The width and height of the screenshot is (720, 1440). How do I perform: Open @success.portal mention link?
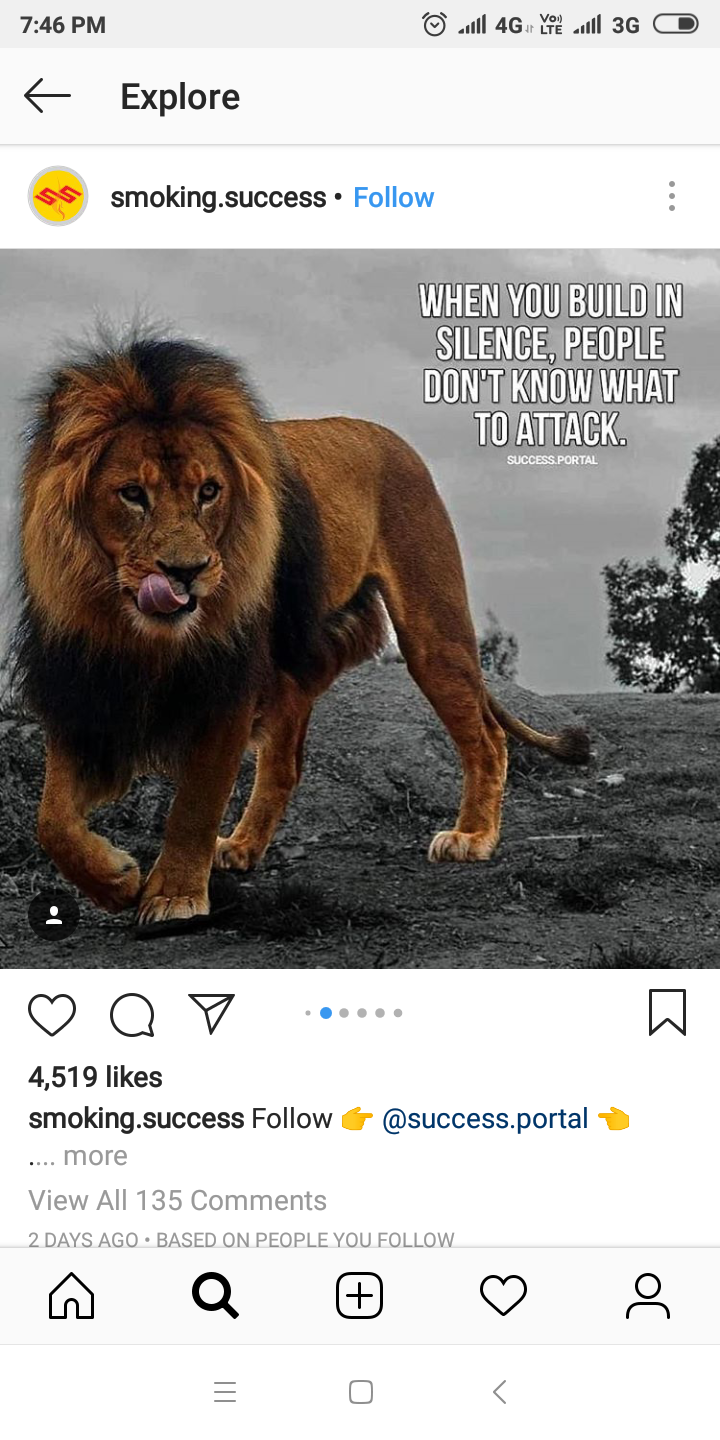485,1118
